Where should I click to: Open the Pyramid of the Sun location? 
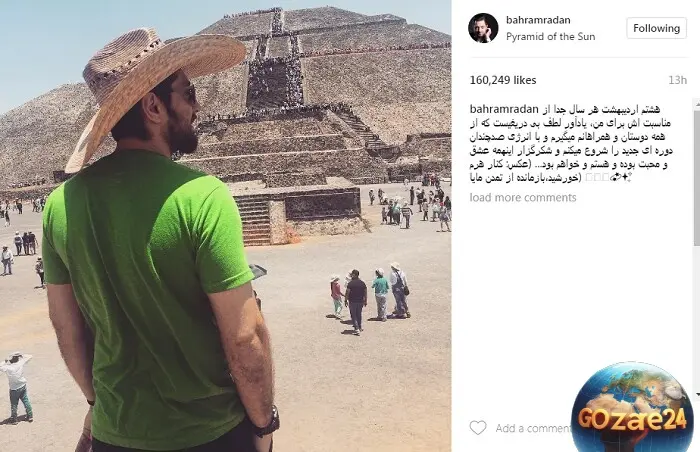(x=550, y=37)
